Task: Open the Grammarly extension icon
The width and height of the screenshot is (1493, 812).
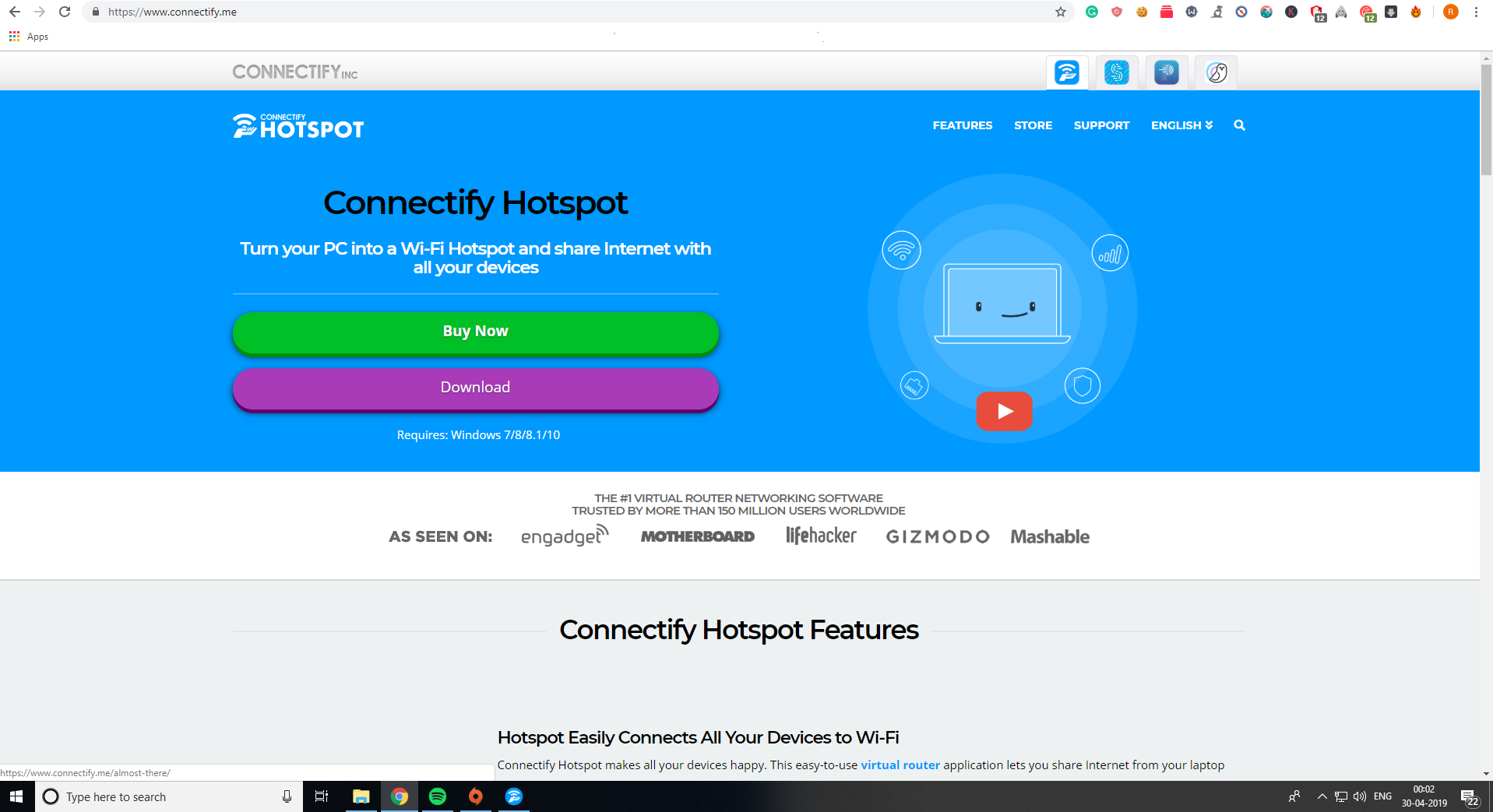Action: click(x=1092, y=12)
